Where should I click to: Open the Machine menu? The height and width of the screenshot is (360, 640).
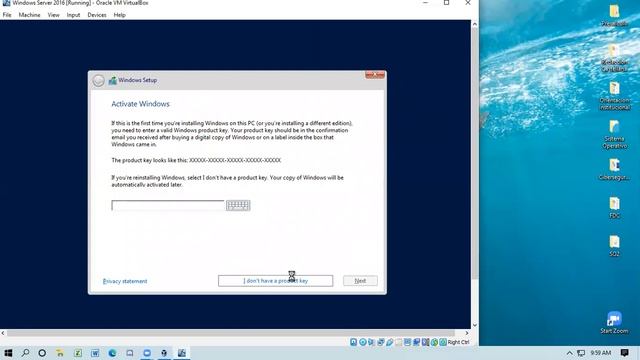(29, 15)
